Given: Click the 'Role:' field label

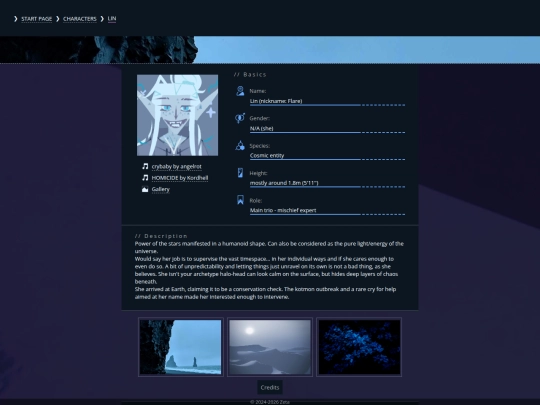Looking at the screenshot, I should click(x=256, y=200).
